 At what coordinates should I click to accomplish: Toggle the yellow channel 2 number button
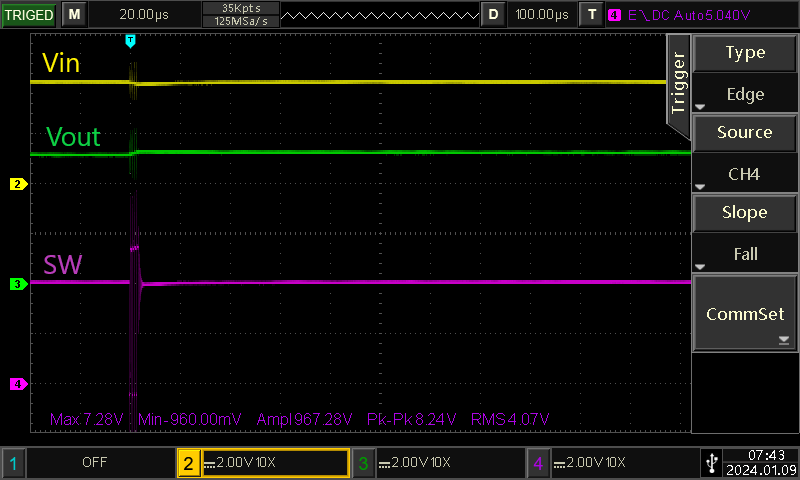(x=188, y=463)
